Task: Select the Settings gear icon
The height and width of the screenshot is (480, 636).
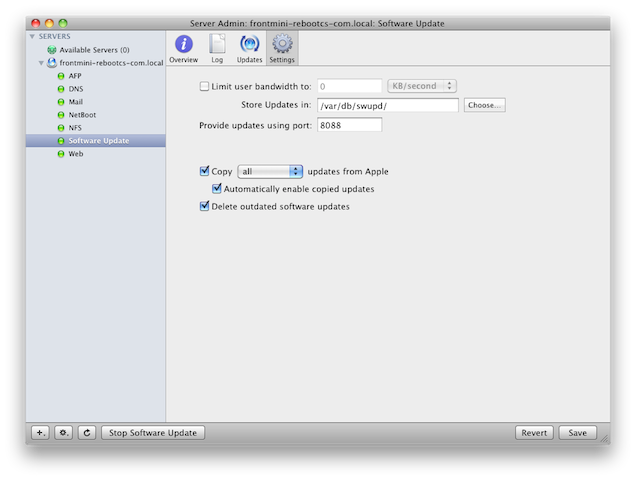Action: [282, 46]
